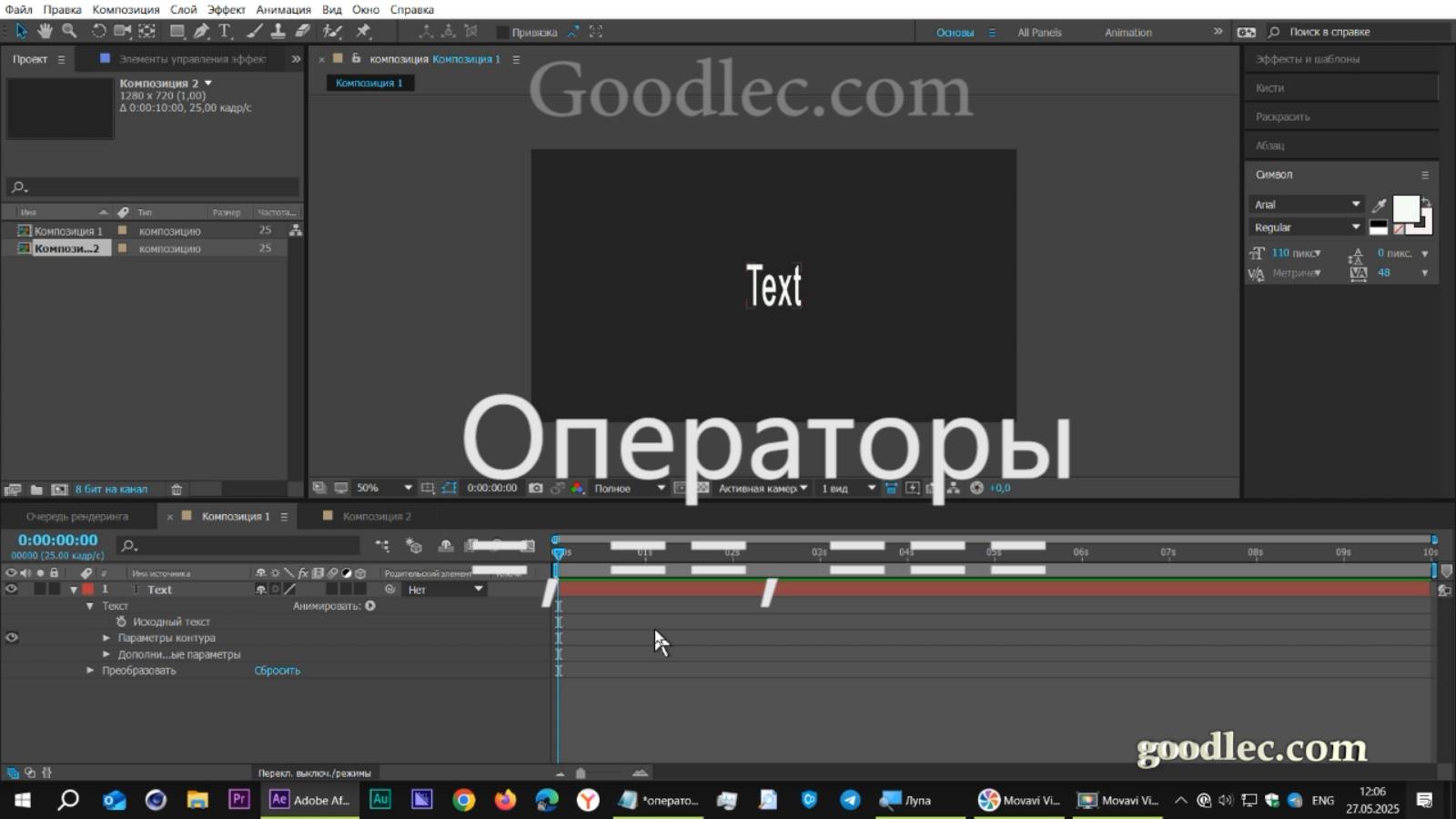Image resolution: width=1456 pixels, height=819 pixels.
Task: Open the Эффект menu
Action: point(226,9)
